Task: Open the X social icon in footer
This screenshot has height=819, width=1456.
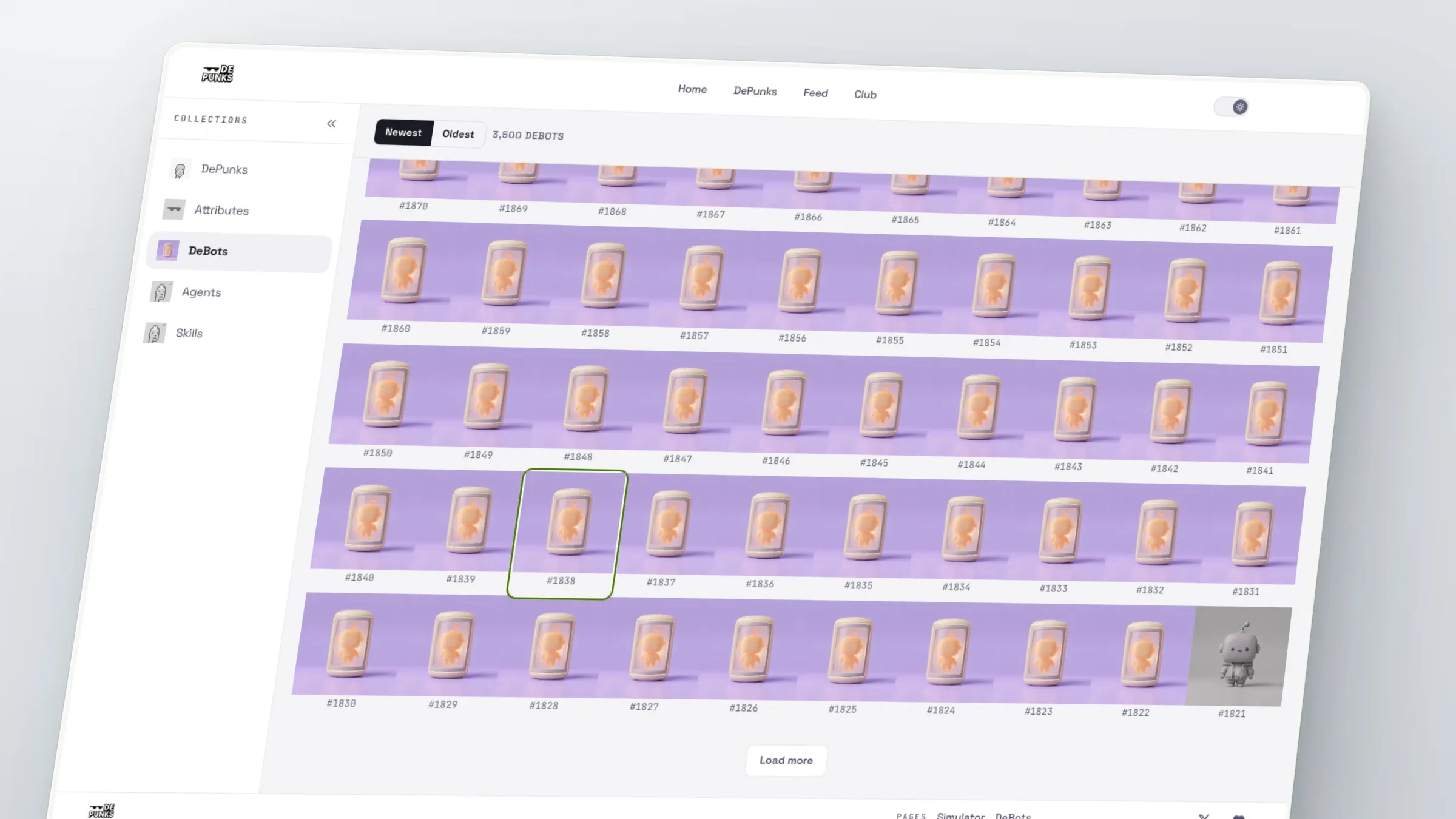Action: tap(1204, 817)
